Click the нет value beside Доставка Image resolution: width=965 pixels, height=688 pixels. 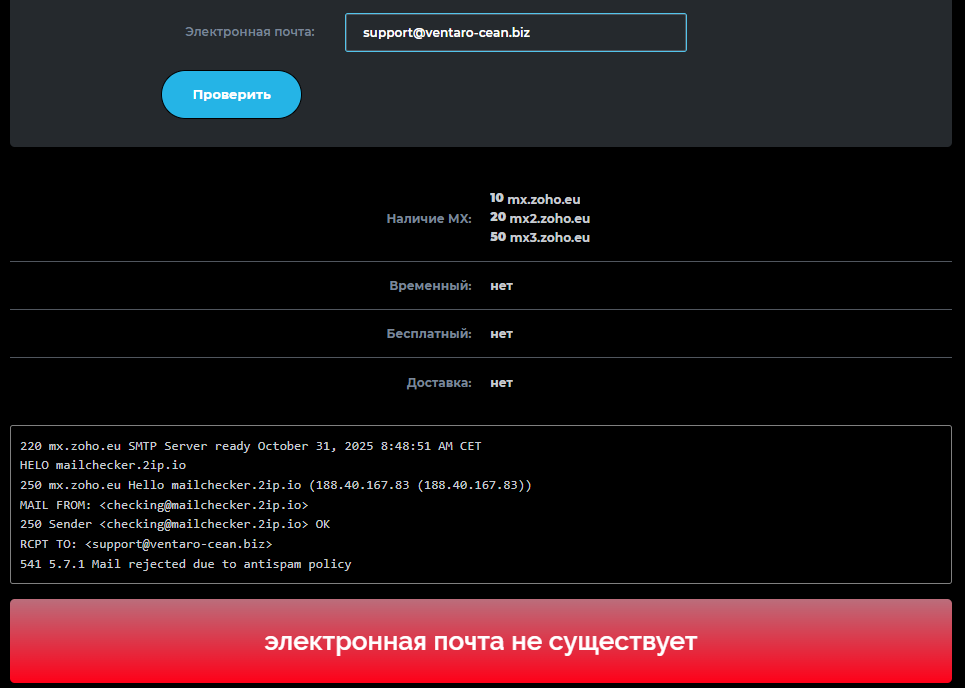point(501,383)
